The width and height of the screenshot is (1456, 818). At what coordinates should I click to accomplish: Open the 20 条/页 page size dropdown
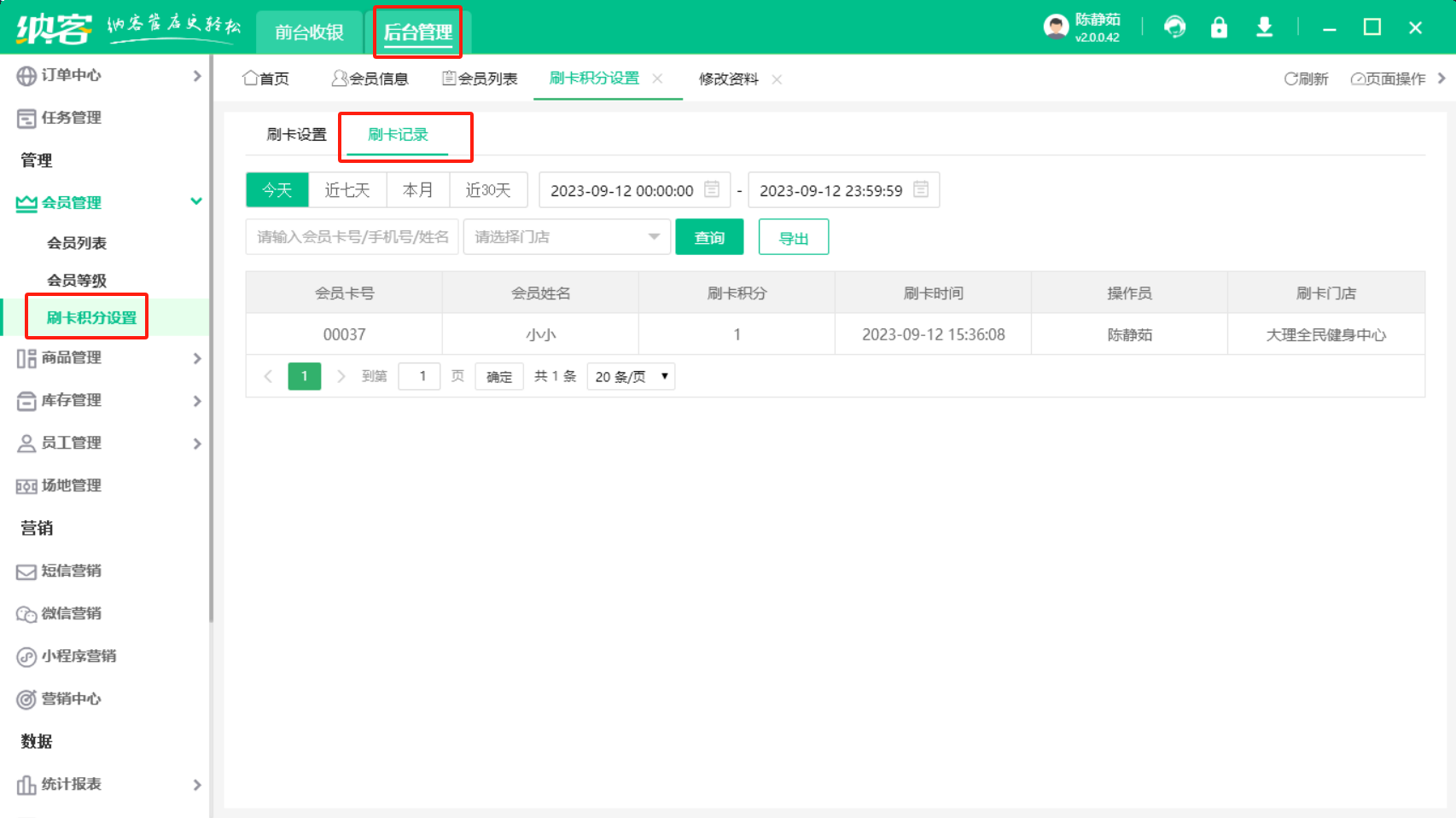(x=631, y=376)
